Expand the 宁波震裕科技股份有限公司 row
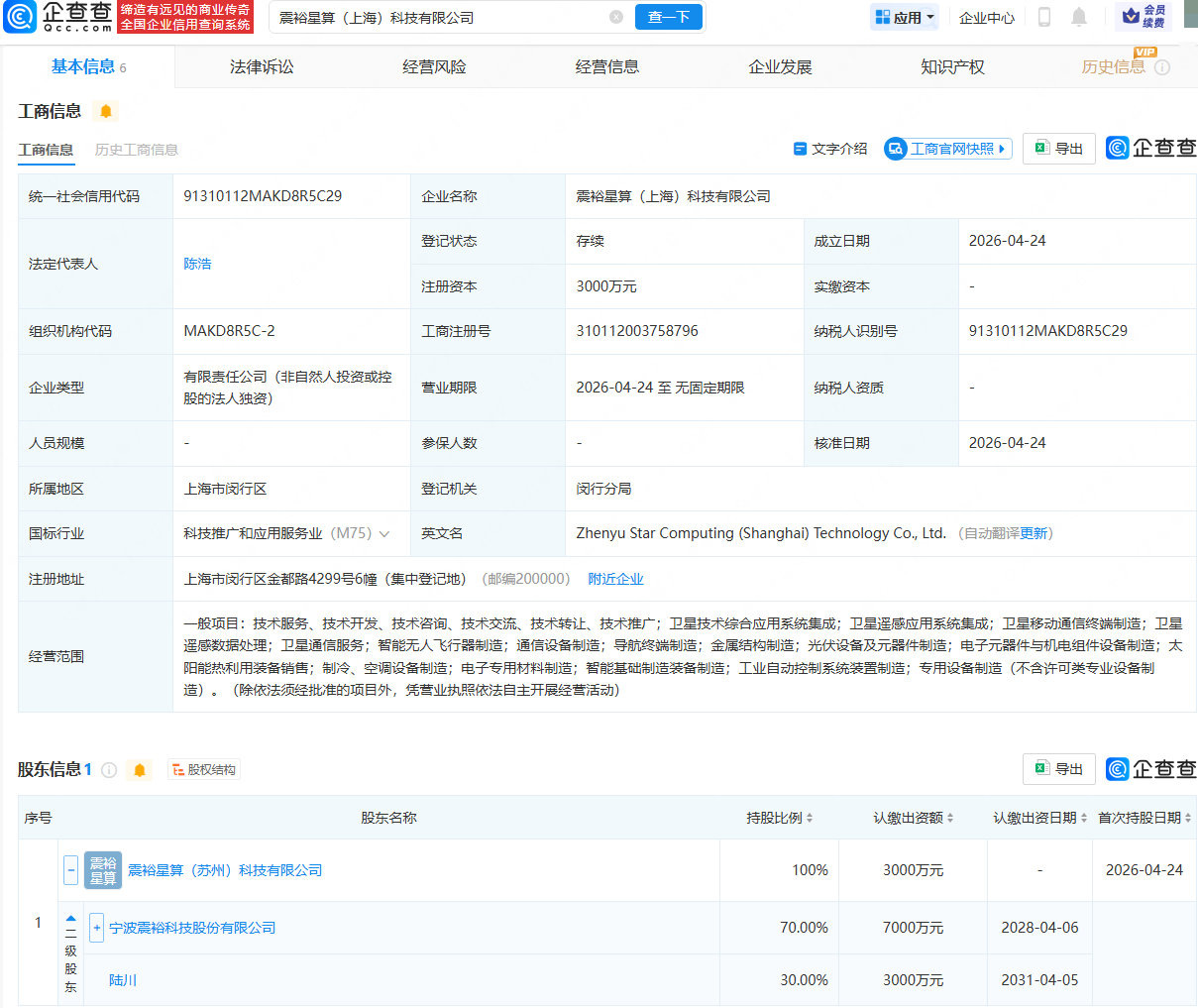 (x=97, y=928)
